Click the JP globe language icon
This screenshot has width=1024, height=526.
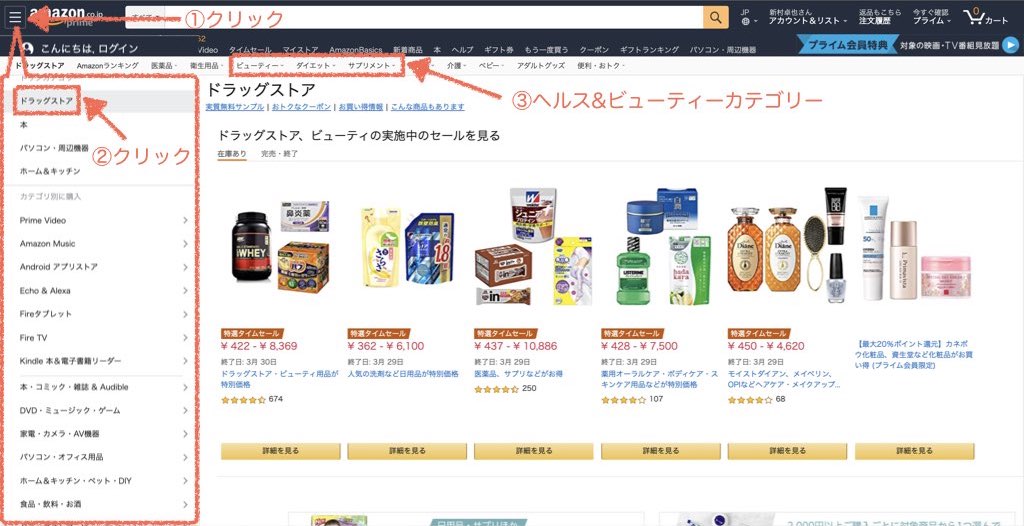[x=746, y=21]
